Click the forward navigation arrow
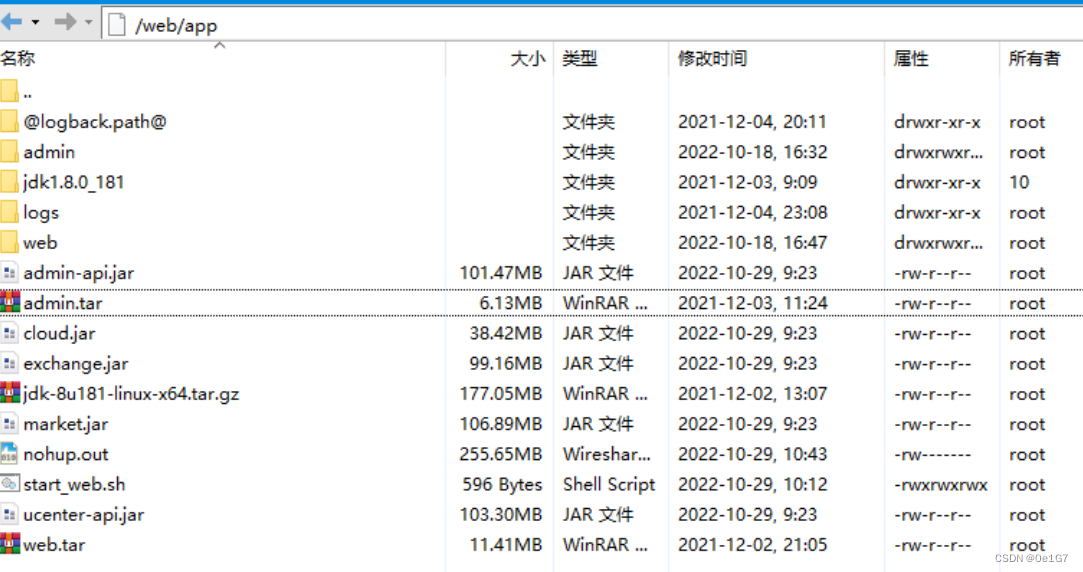This screenshot has width=1083, height=572. pyautogui.click(x=65, y=22)
